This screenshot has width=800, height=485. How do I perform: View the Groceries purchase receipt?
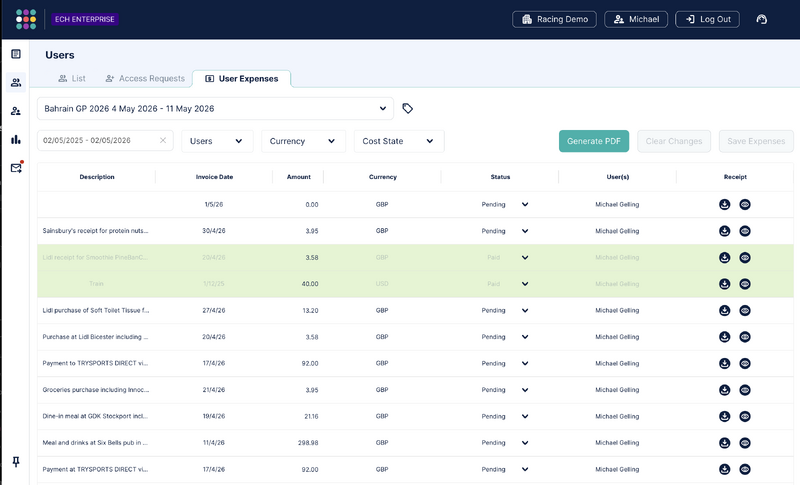[x=745, y=390]
